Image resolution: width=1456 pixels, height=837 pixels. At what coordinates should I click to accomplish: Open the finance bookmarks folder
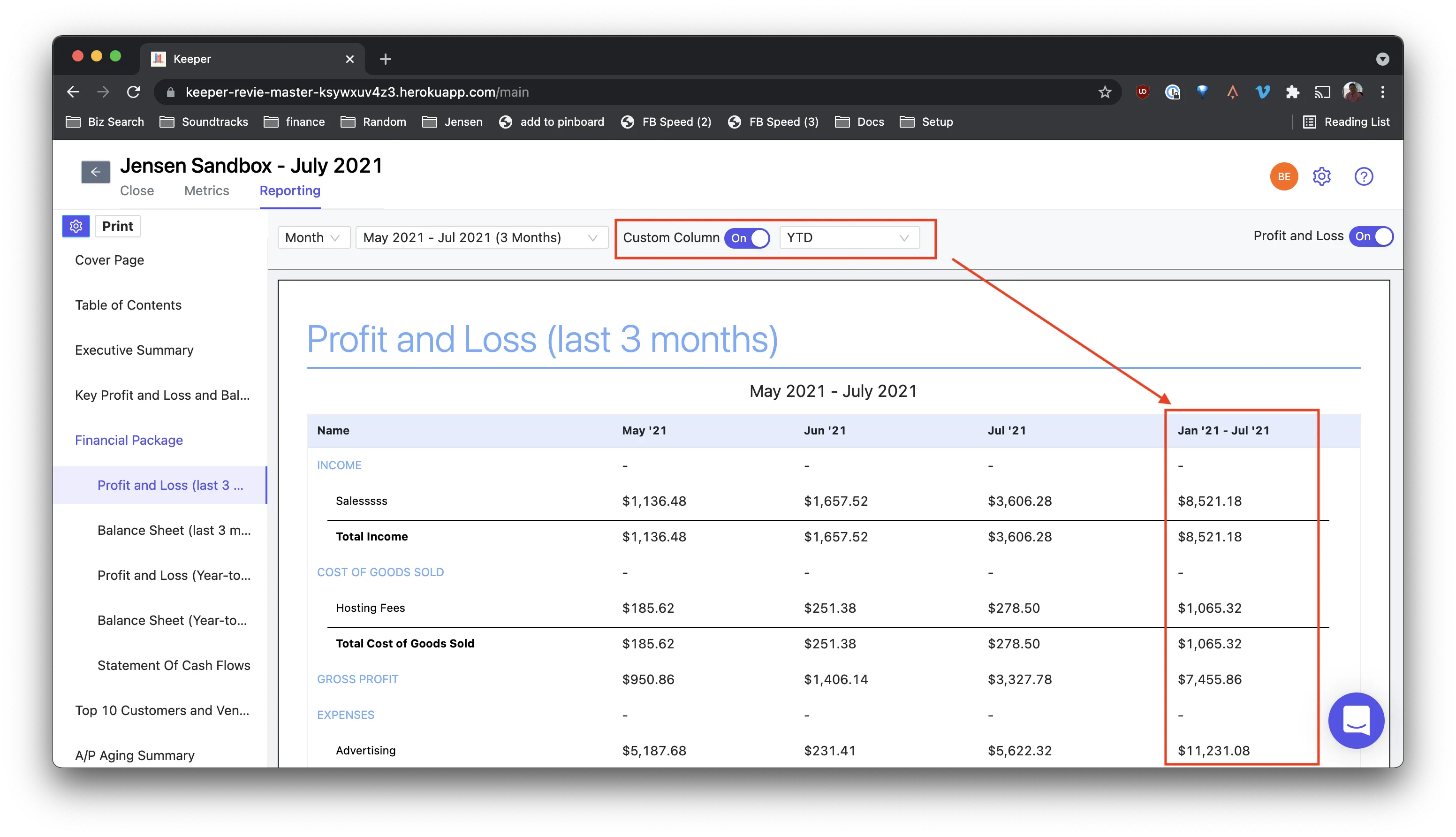(x=294, y=122)
